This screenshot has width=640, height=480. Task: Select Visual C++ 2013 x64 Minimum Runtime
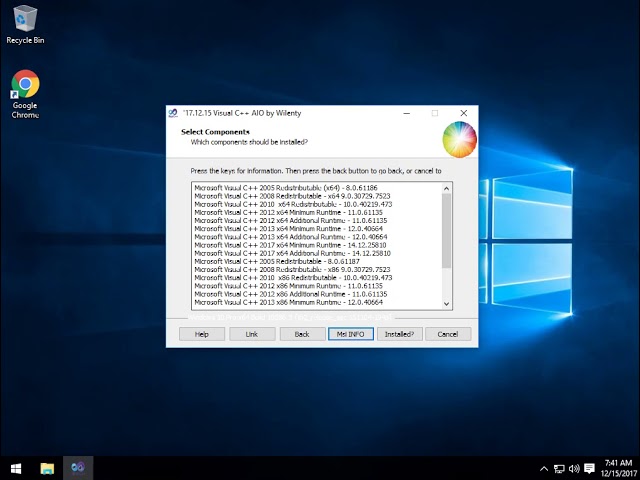288,229
